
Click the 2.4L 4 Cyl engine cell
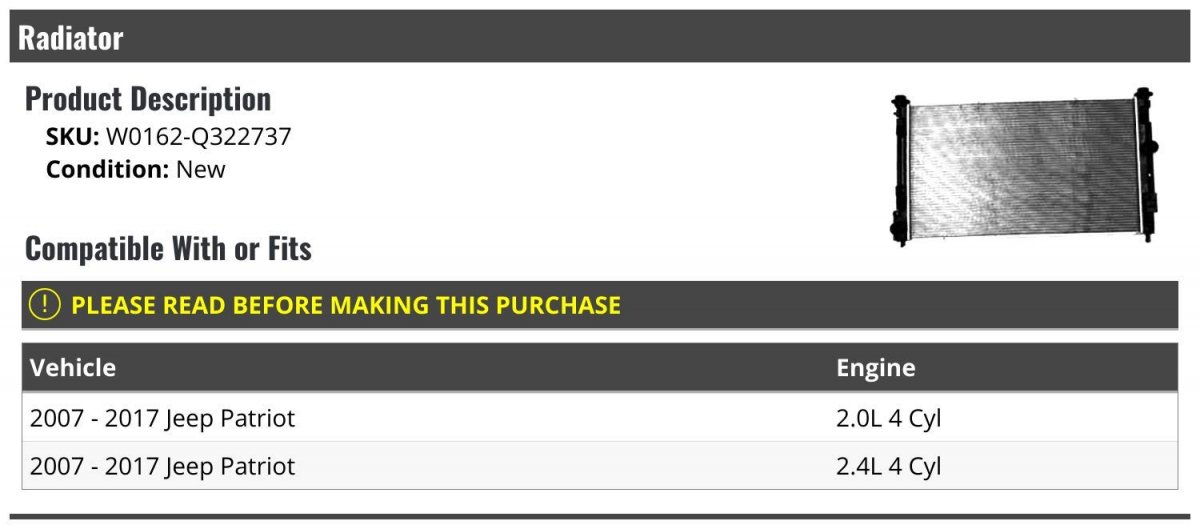[889, 466]
